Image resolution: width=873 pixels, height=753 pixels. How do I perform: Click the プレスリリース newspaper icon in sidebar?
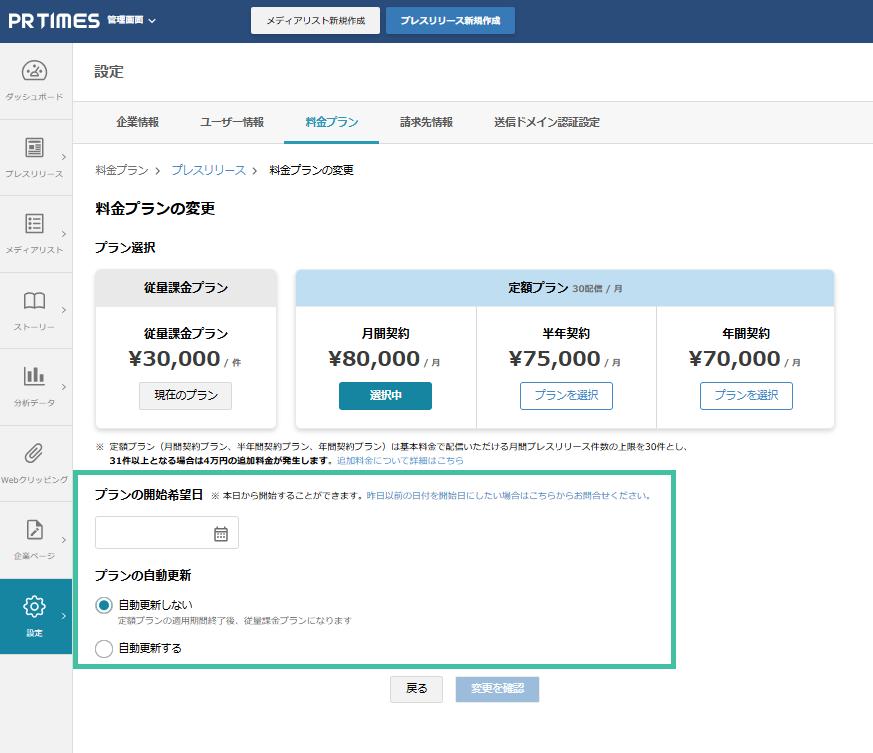pos(35,148)
